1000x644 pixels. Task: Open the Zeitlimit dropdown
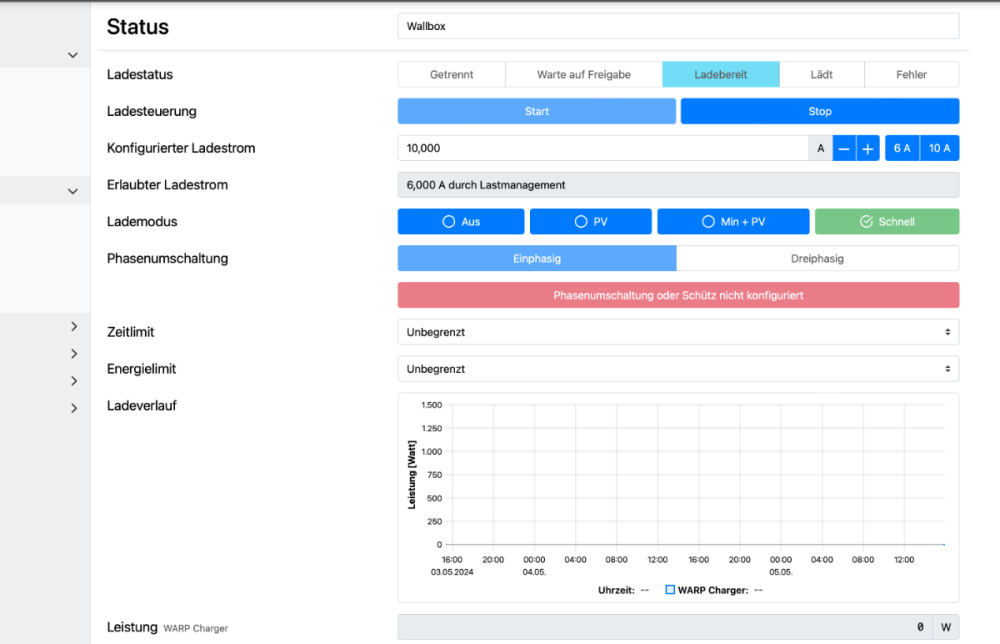[x=677, y=332]
